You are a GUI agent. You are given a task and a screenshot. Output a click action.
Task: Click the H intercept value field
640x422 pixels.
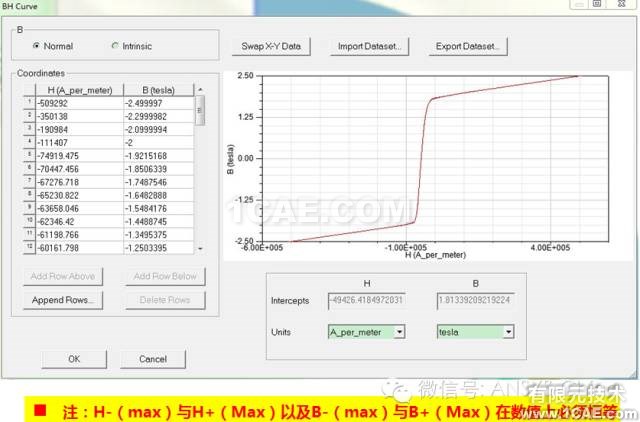[367, 300]
